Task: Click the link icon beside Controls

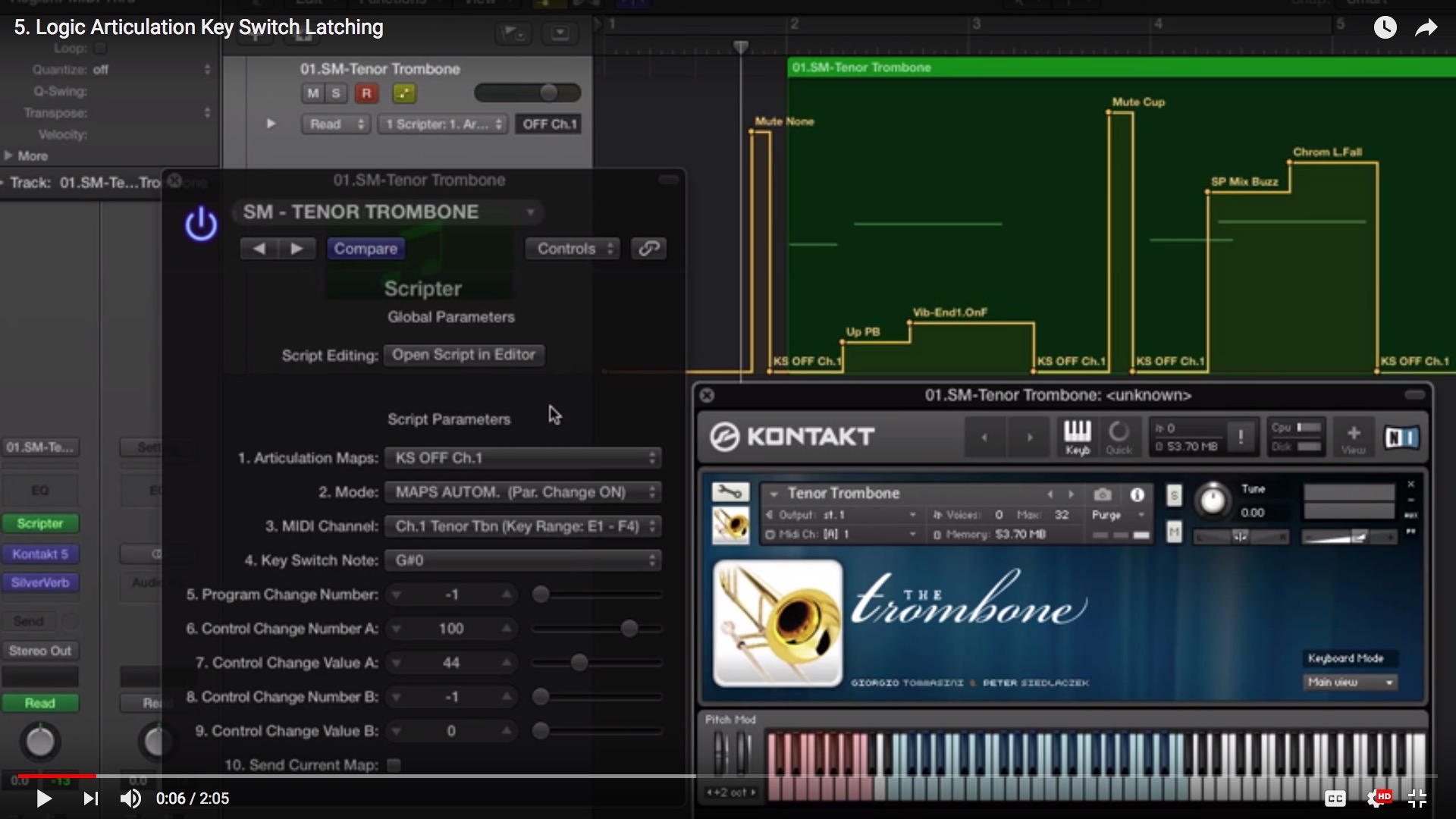Action: tap(648, 249)
